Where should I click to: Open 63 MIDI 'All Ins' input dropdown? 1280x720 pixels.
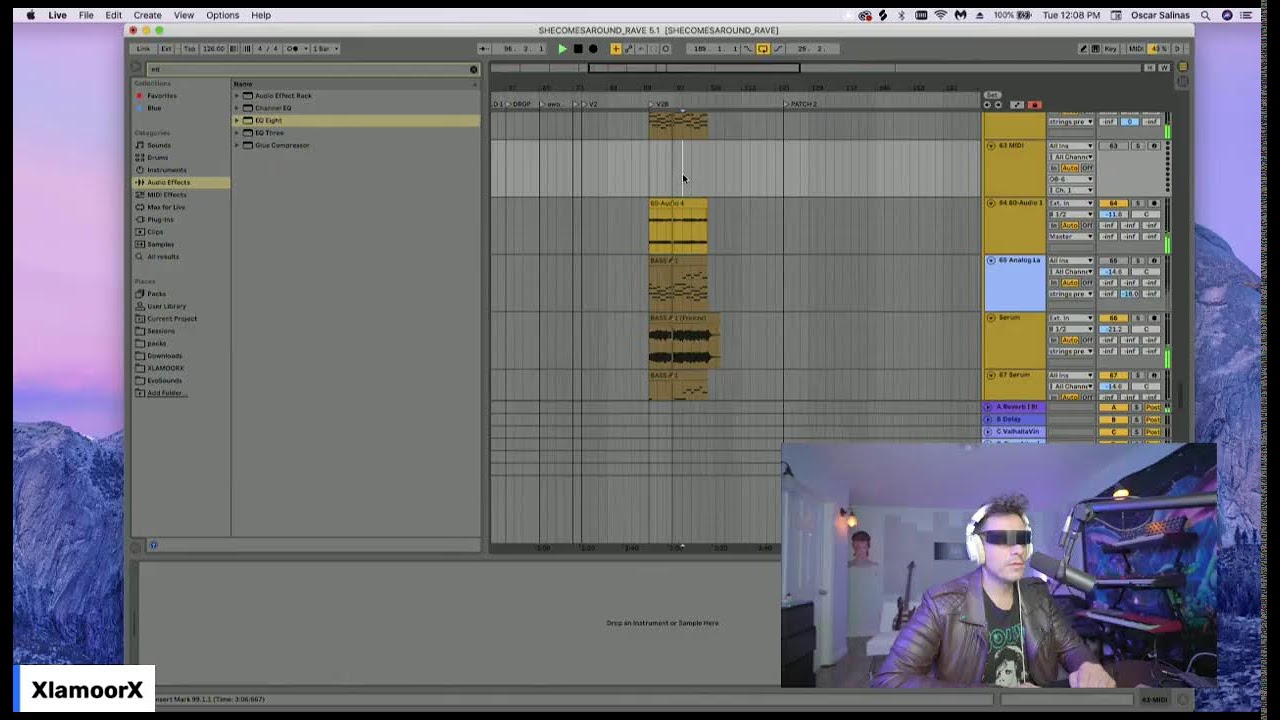pyautogui.click(x=1071, y=146)
